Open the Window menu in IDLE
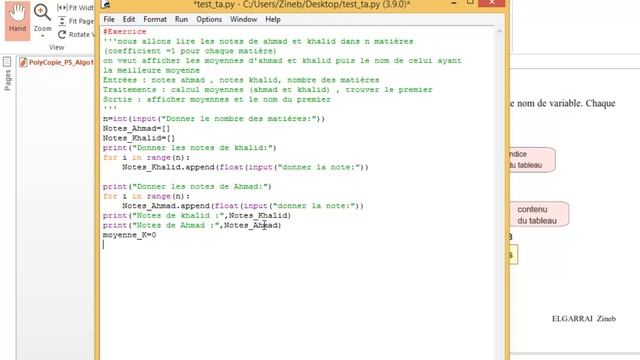640x360 pixels. (x=243, y=20)
